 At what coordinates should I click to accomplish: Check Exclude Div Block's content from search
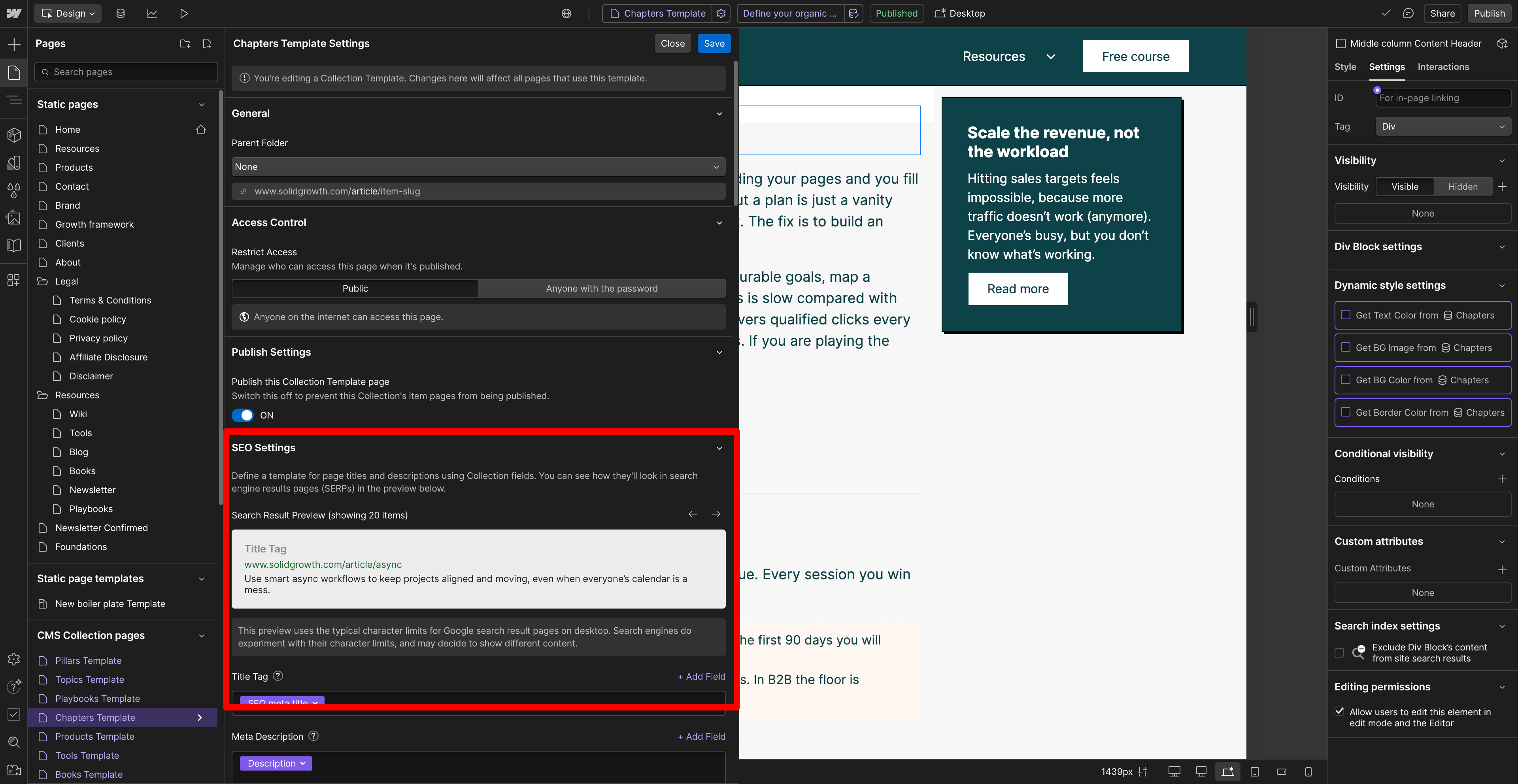point(1339,653)
